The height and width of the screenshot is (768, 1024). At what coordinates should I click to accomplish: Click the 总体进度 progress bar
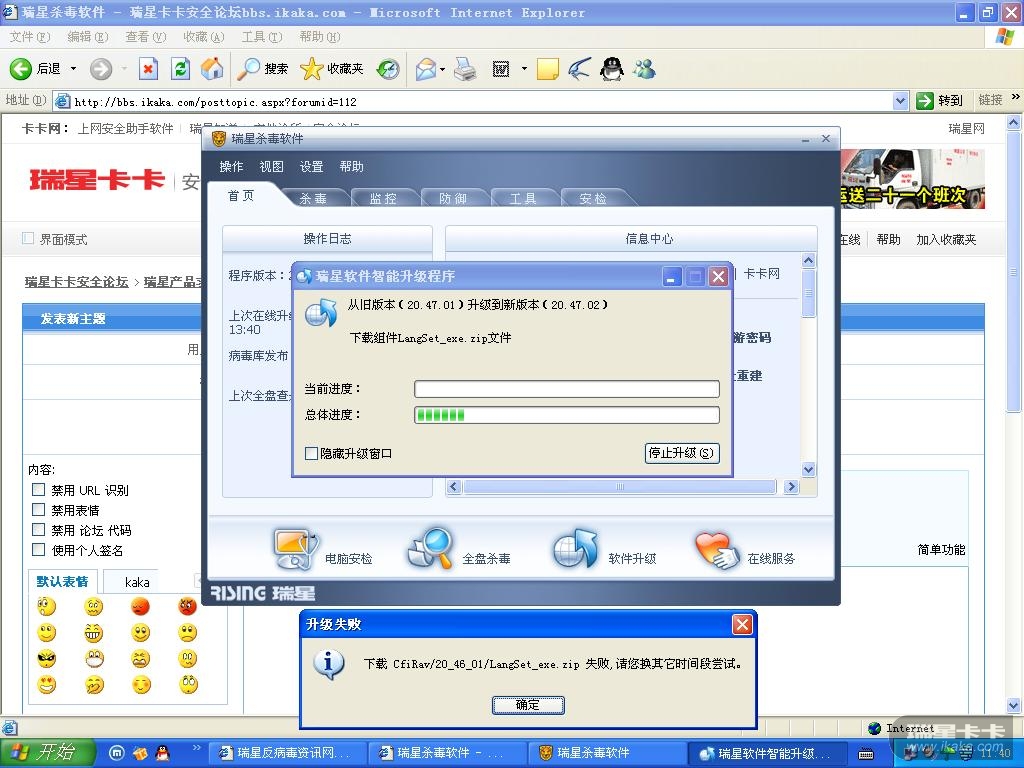point(567,415)
